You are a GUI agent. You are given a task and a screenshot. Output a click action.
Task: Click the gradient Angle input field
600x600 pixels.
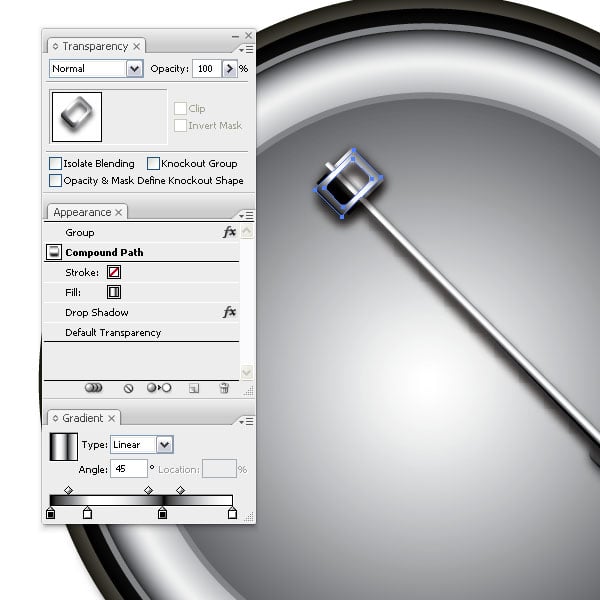point(129,468)
